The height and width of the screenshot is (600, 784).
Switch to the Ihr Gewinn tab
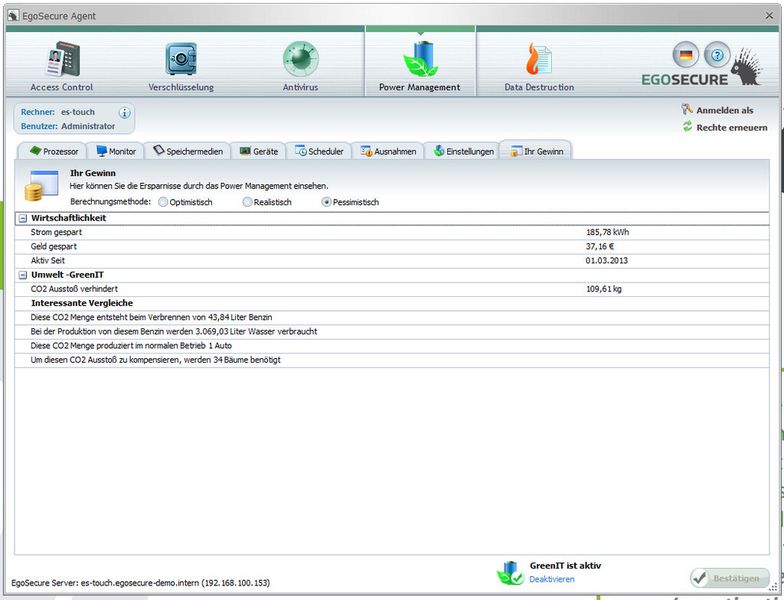click(536, 150)
